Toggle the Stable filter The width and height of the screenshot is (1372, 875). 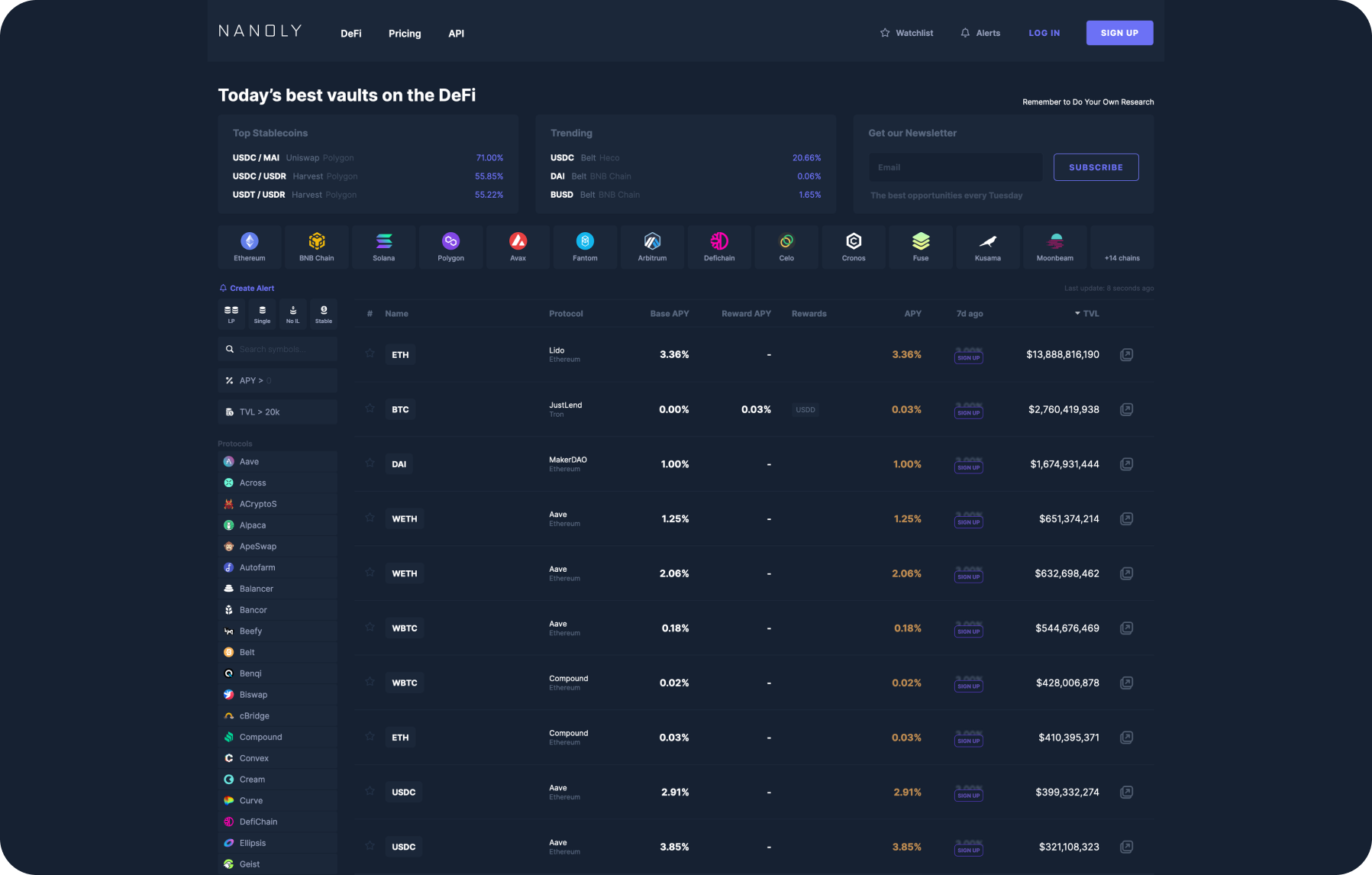pyautogui.click(x=324, y=314)
